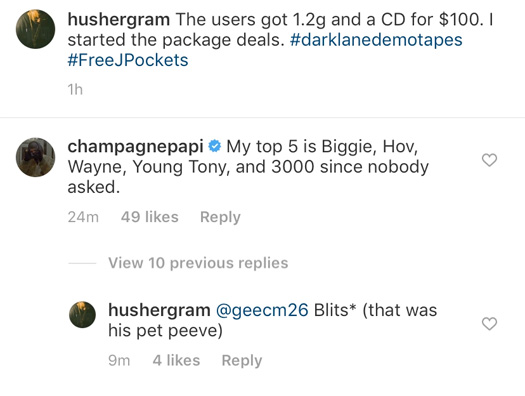This screenshot has height=396, width=525.
Task: Expand View 10 previous replies
Action: (x=198, y=263)
